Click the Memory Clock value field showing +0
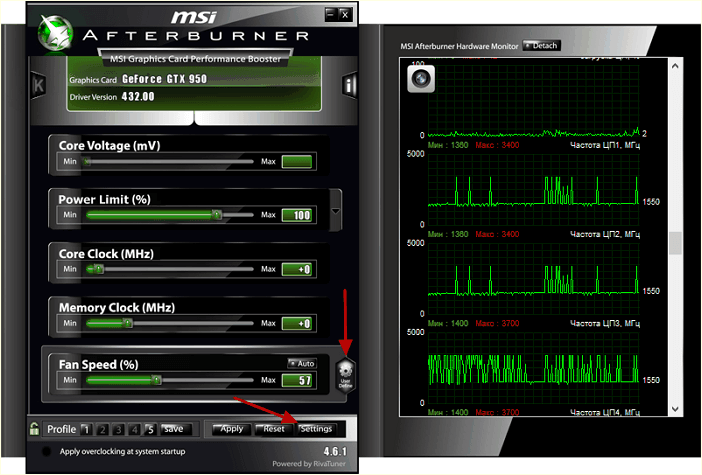Image resolution: width=702 pixels, height=475 pixels. pyautogui.click(x=297, y=324)
